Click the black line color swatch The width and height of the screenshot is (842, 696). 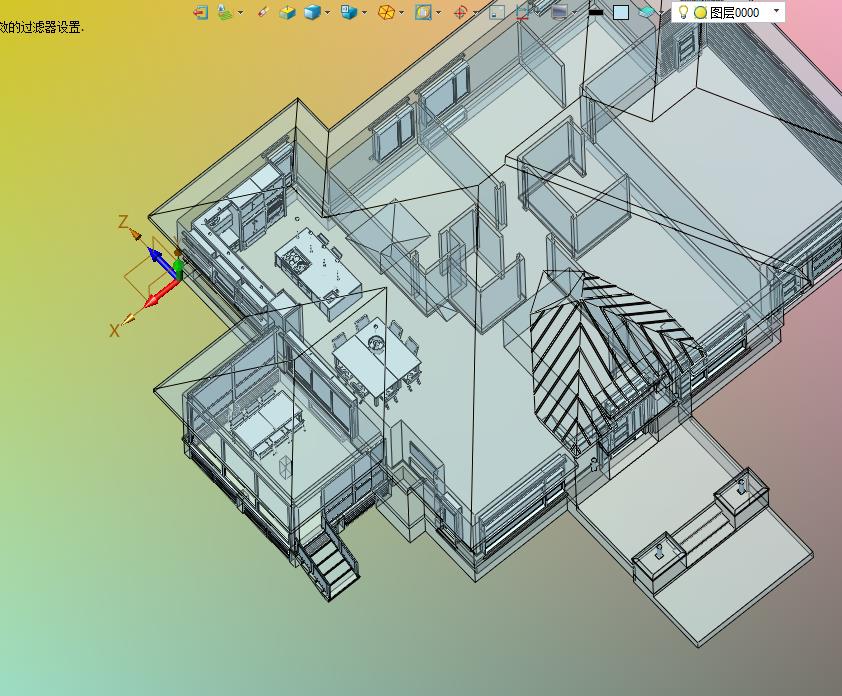pos(596,12)
